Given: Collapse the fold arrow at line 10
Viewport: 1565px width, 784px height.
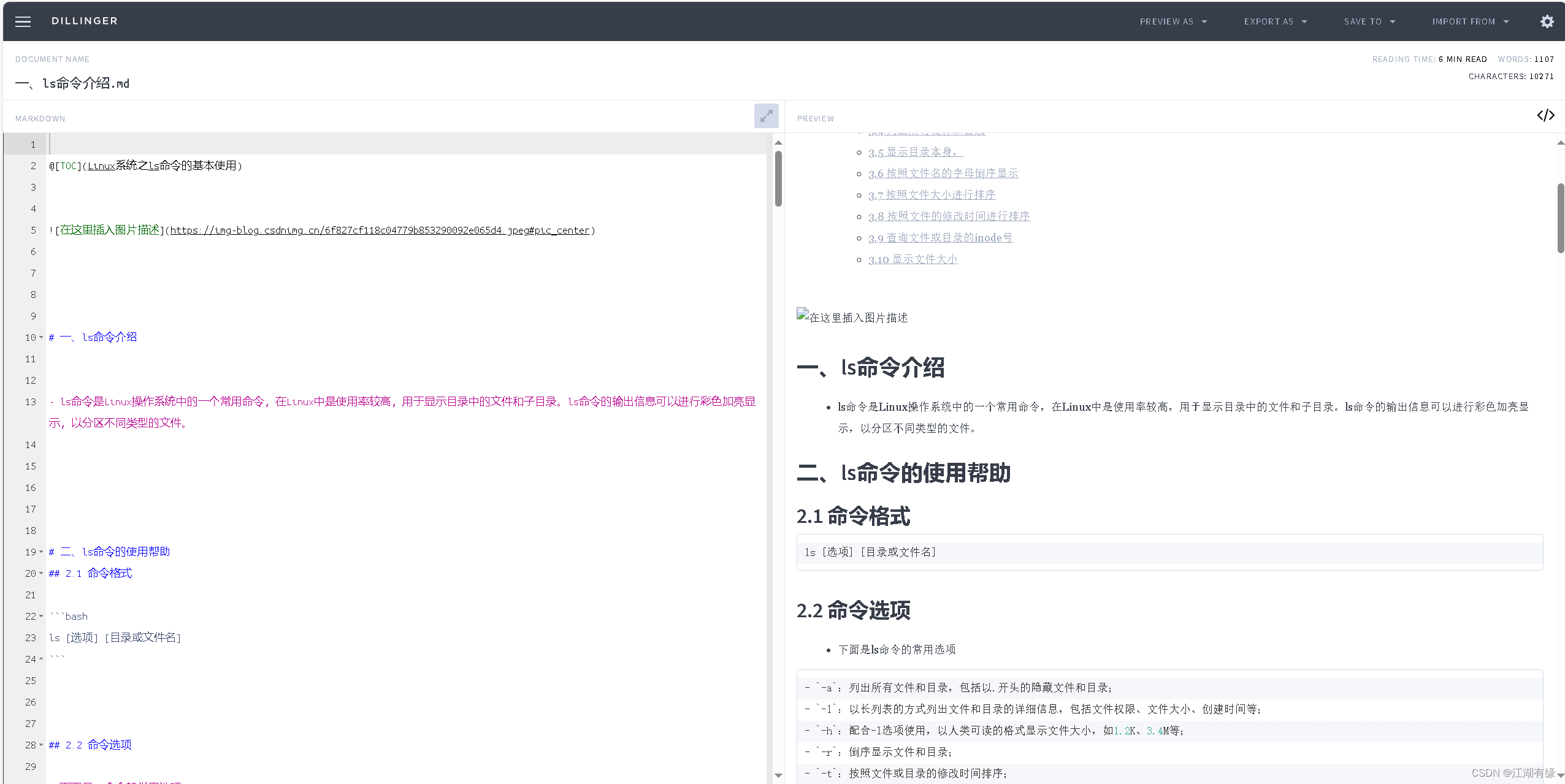Looking at the screenshot, I should tap(41, 338).
